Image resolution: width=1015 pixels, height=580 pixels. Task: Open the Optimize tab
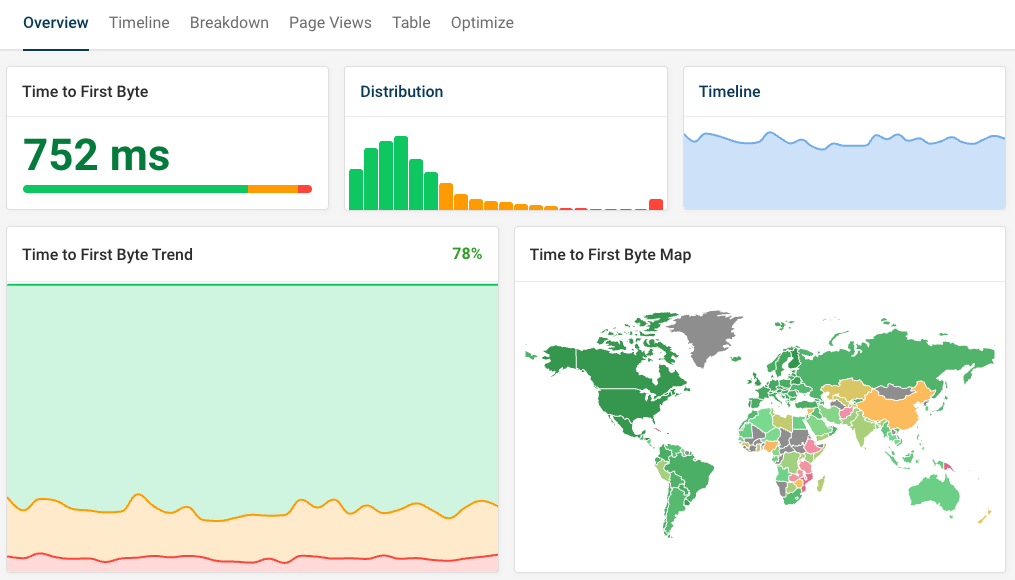[x=482, y=22]
